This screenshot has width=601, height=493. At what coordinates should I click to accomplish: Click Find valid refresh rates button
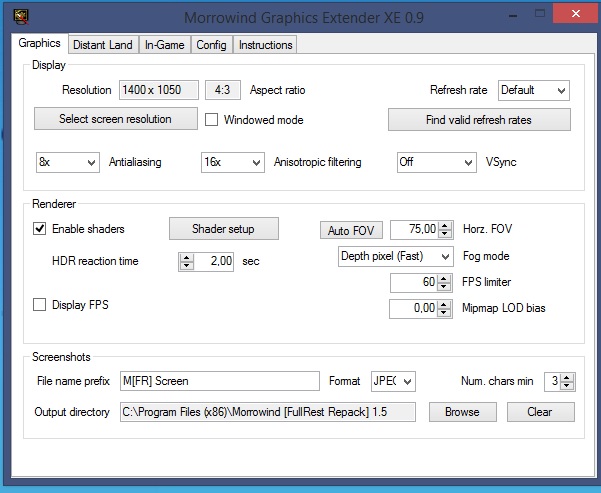click(479, 120)
